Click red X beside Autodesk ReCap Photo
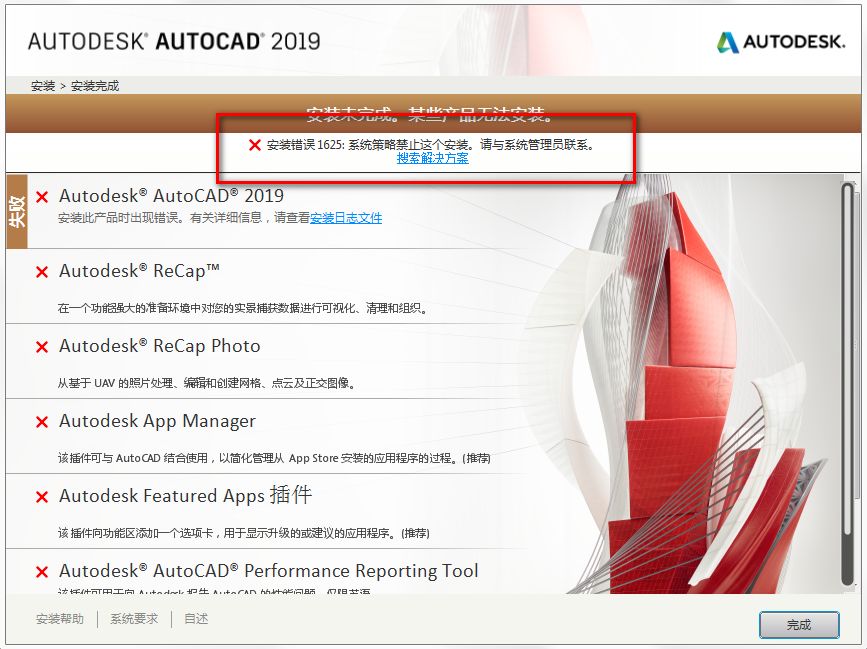The image size is (867, 649). (42, 347)
